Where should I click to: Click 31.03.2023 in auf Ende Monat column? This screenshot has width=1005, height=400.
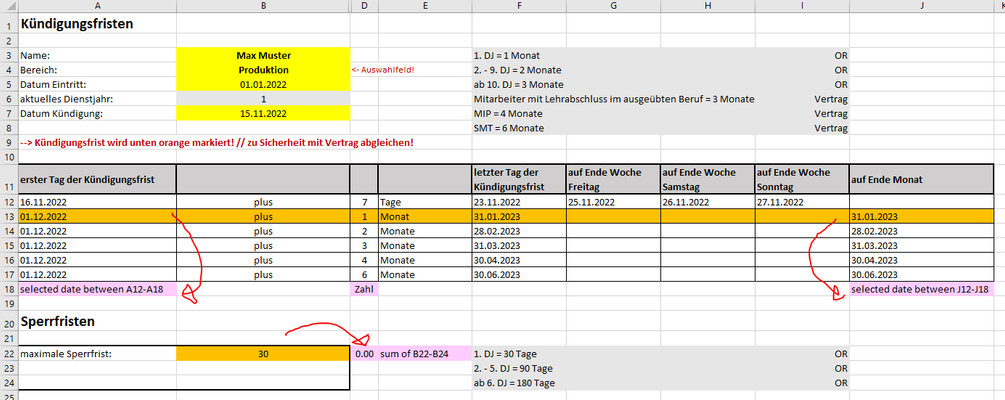click(921, 246)
